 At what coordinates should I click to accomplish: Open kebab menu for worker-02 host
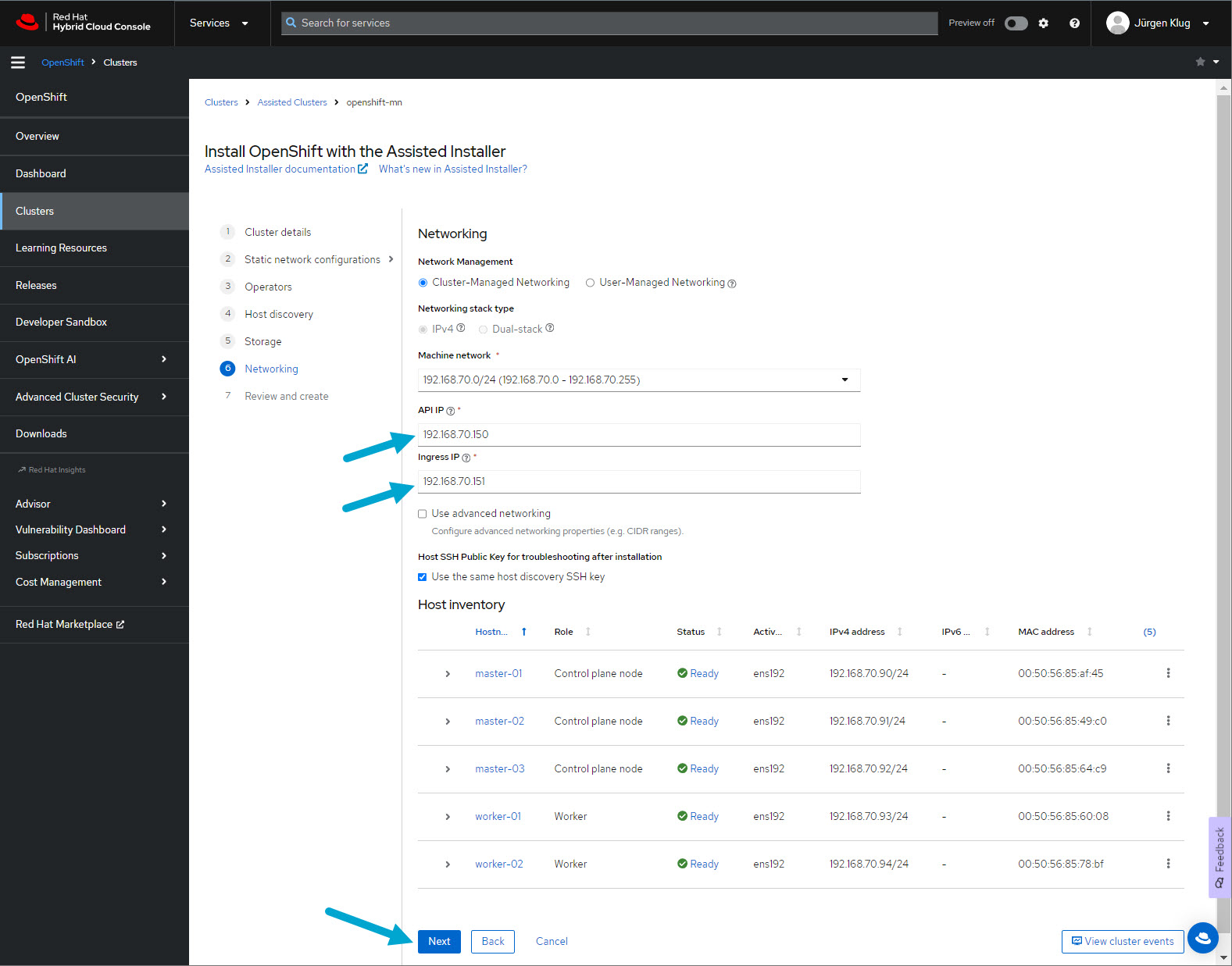pos(1168,864)
